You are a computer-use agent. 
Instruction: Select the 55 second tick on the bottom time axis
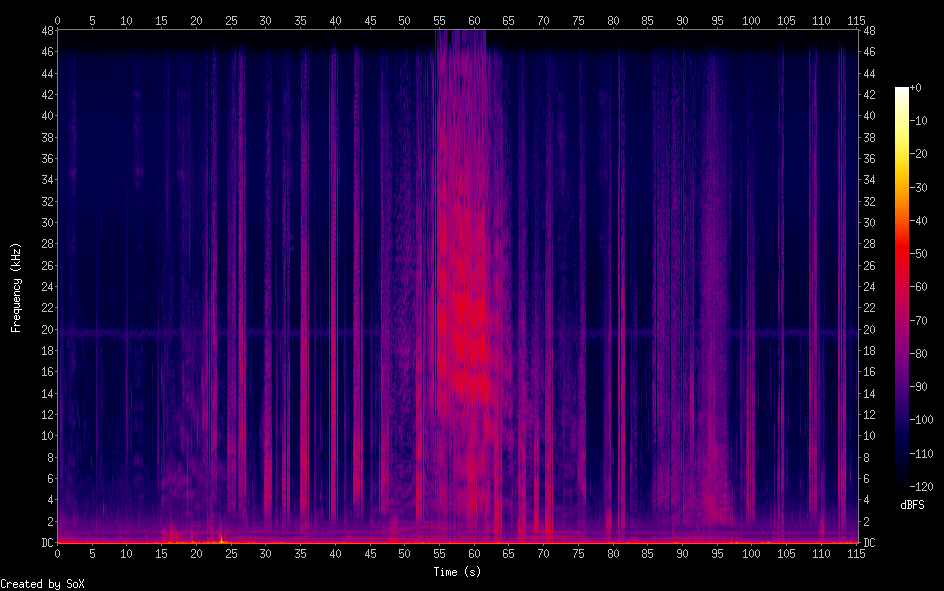(x=439, y=553)
